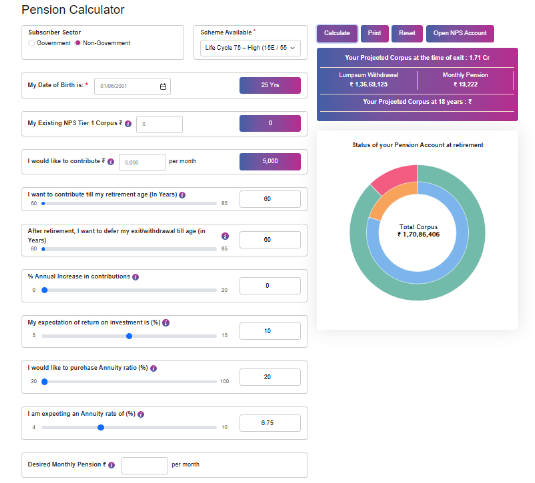Click the return on investment value box

[270, 331]
